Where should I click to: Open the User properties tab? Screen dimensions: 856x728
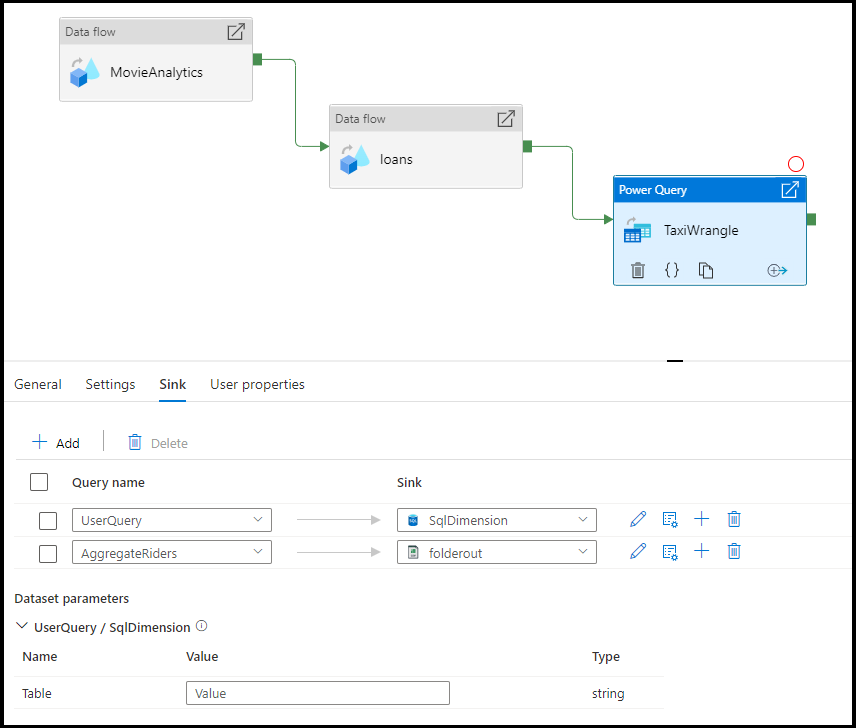click(x=257, y=384)
